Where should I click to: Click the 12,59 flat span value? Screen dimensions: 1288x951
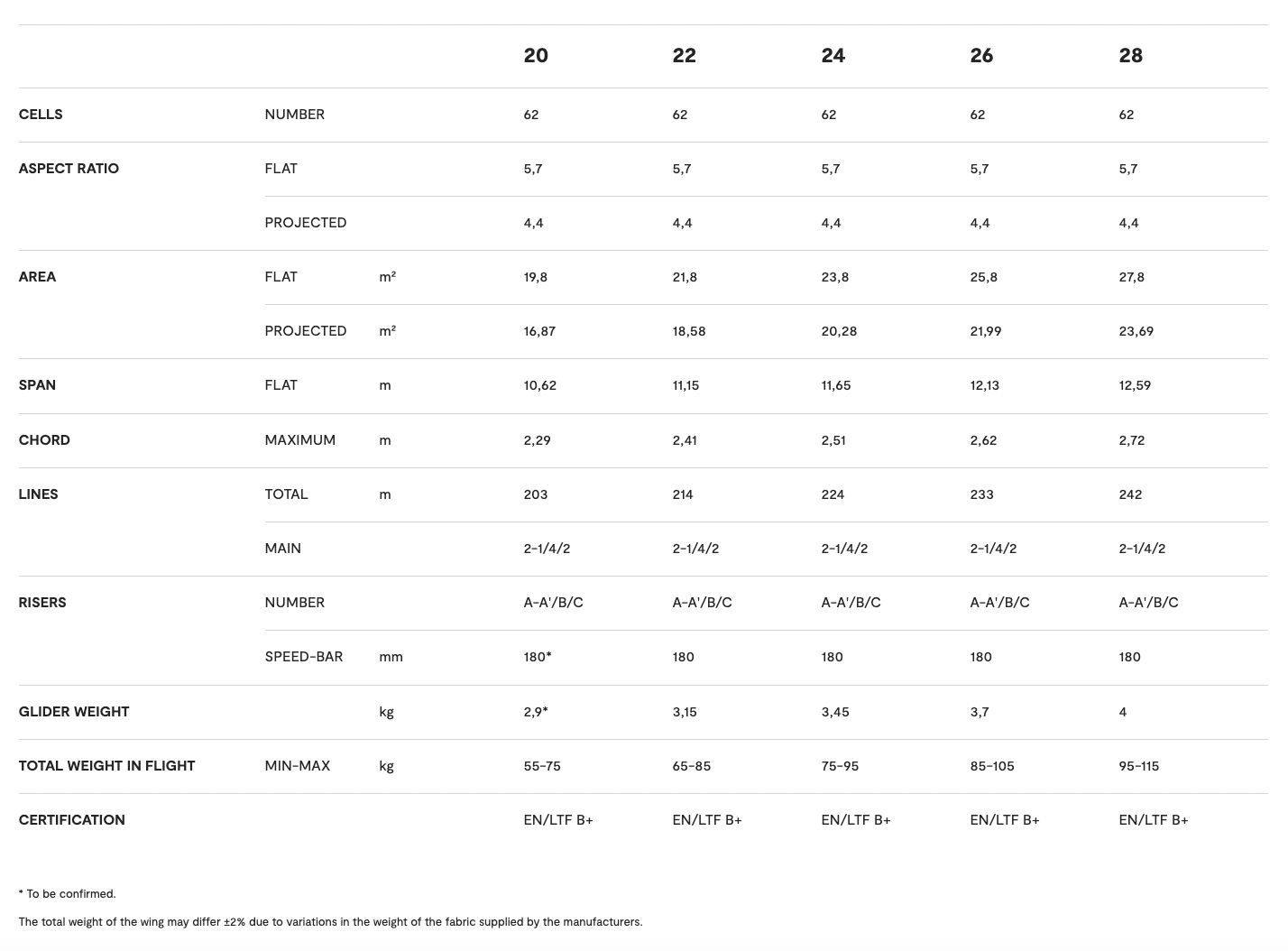(x=1135, y=385)
